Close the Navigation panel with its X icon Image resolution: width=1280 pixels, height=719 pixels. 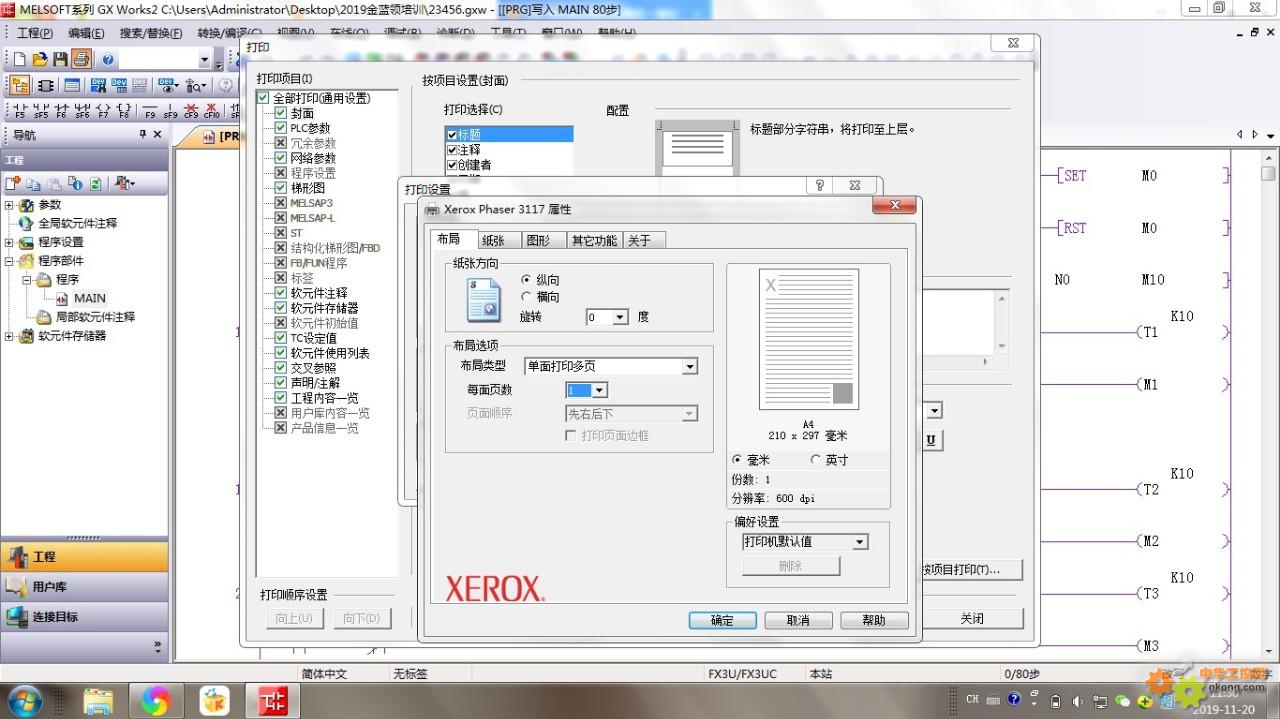pyautogui.click(x=158, y=135)
